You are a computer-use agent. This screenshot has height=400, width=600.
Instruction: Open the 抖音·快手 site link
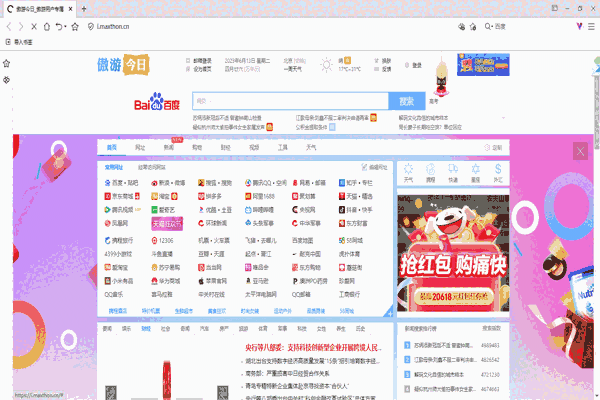(355, 210)
